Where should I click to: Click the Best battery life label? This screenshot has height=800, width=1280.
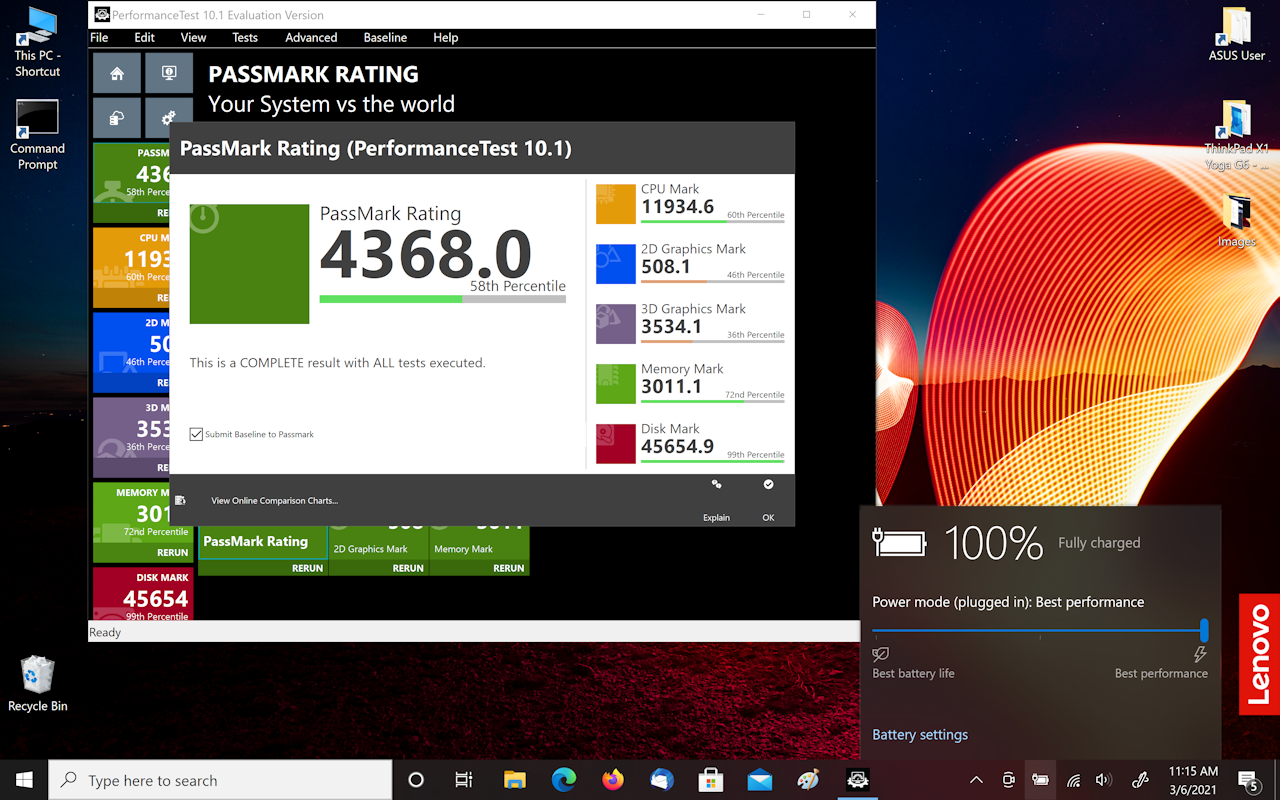(913, 673)
